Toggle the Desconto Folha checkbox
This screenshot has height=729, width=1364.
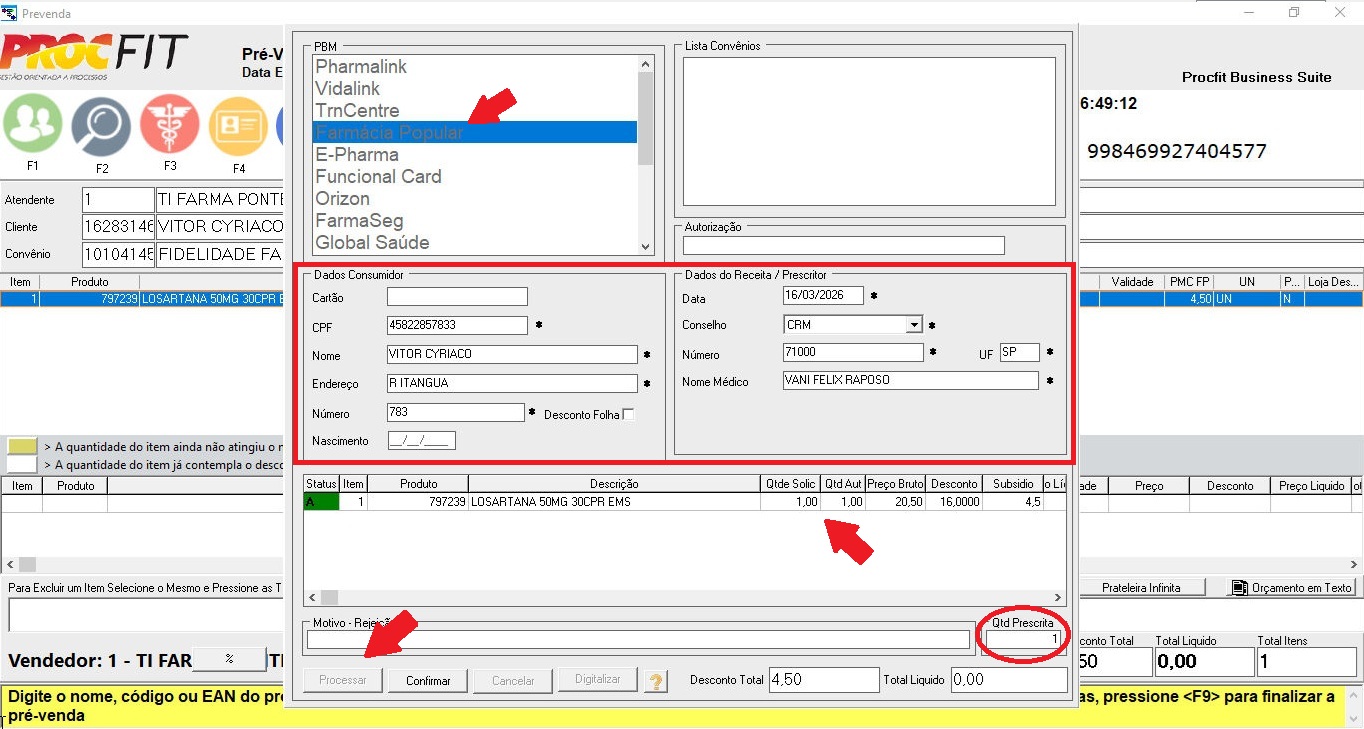[x=628, y=414]
